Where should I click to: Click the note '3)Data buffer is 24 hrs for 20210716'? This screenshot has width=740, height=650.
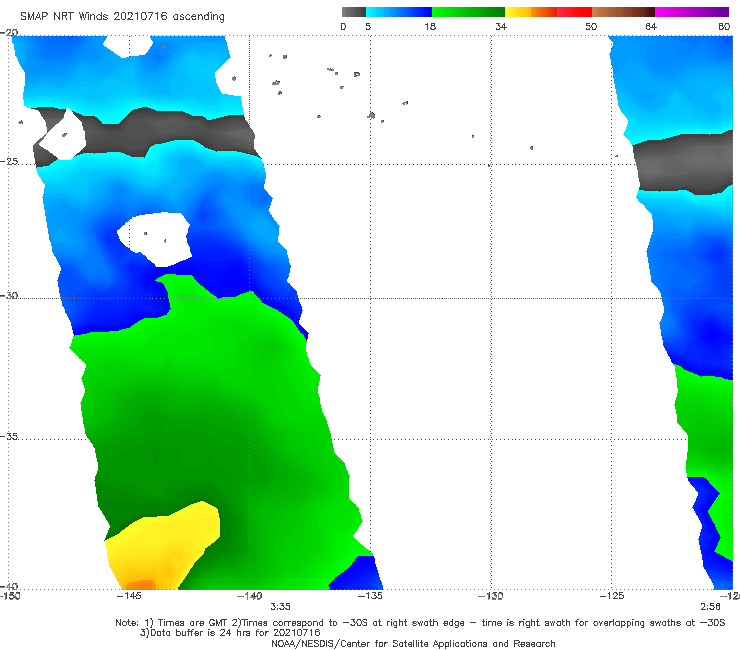point(230,633)
